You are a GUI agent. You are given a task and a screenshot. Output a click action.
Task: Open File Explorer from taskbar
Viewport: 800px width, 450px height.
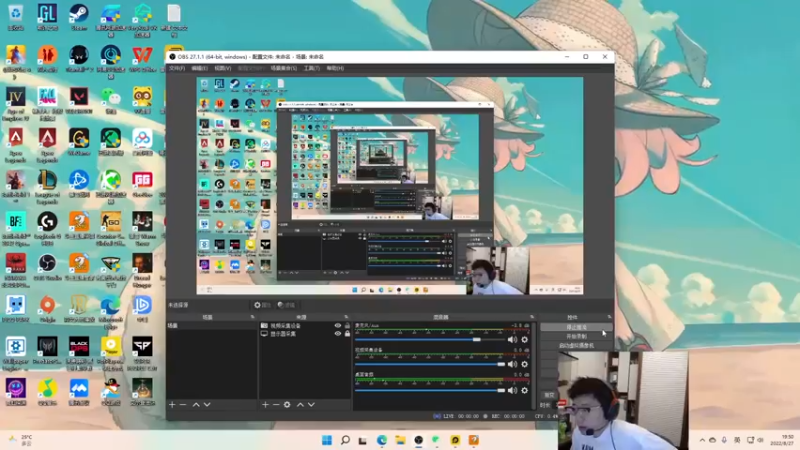point(400,440)
